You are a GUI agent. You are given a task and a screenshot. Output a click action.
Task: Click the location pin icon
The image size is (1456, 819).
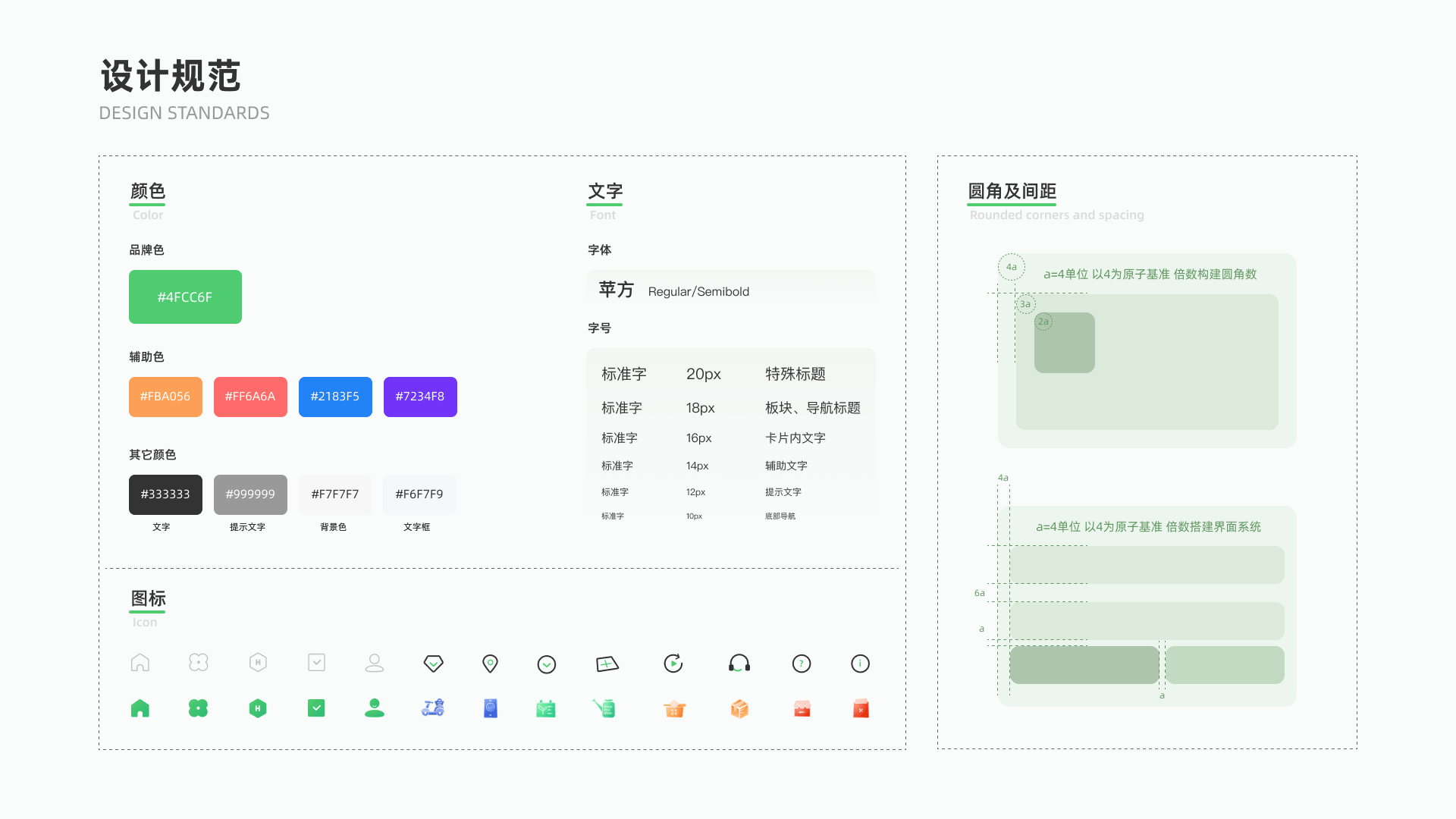click(x=490, y=664)
